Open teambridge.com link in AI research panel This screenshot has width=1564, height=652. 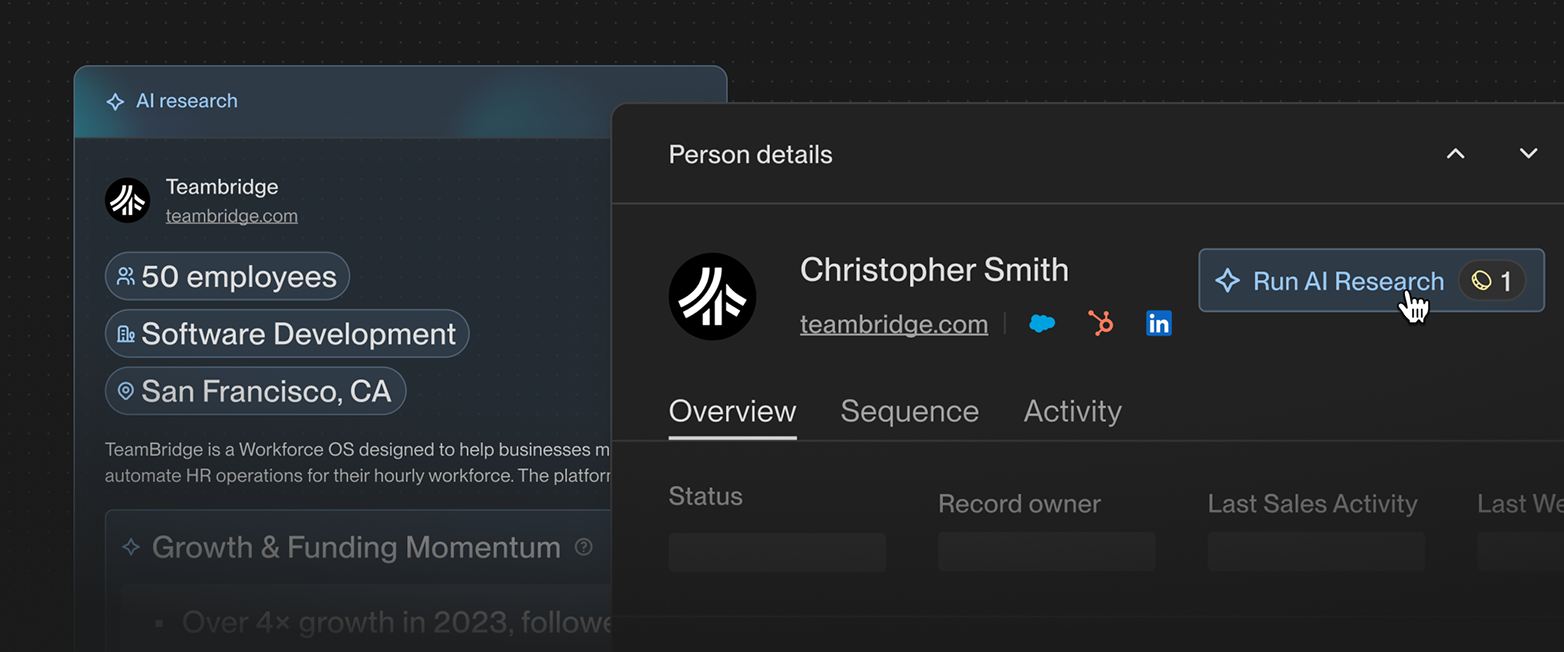click(x=231, y=216)
